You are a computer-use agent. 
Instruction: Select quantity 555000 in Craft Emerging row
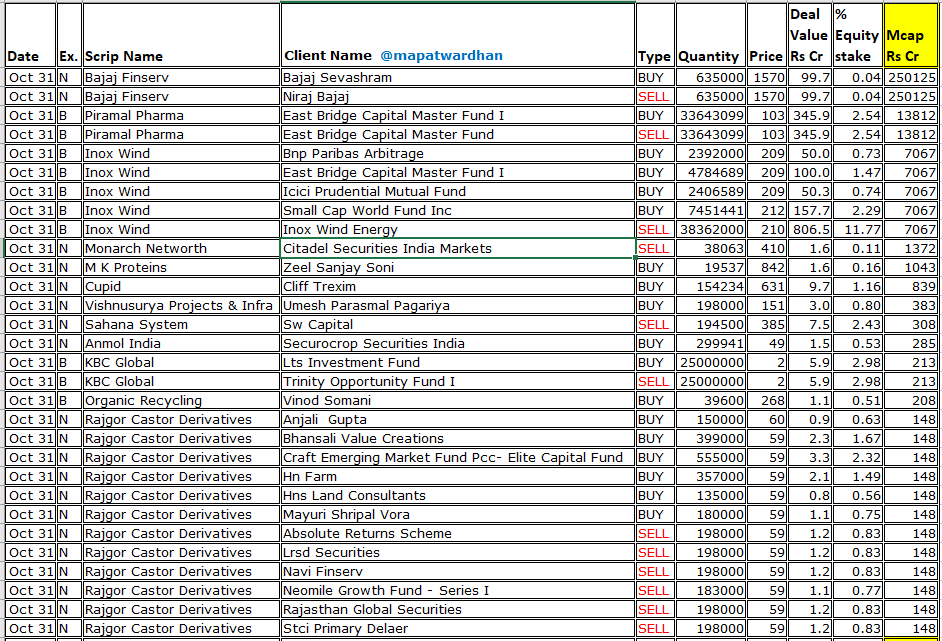coord(711,458)
